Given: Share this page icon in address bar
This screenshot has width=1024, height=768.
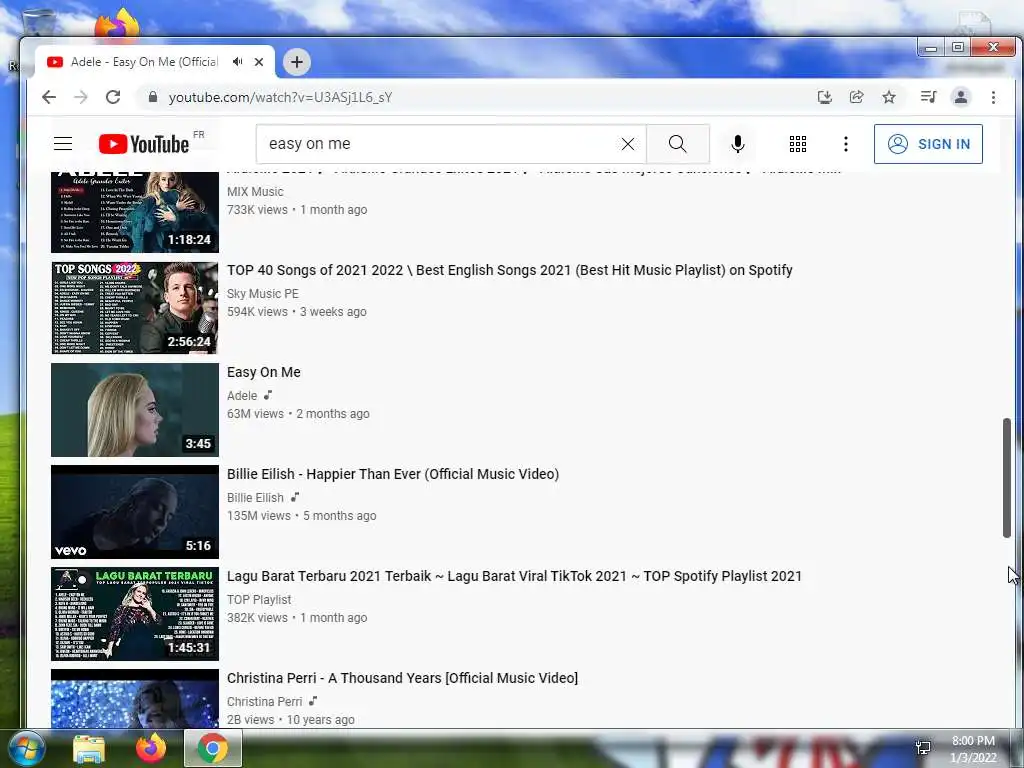Looking at the screenshot, I should coord(856,97).
